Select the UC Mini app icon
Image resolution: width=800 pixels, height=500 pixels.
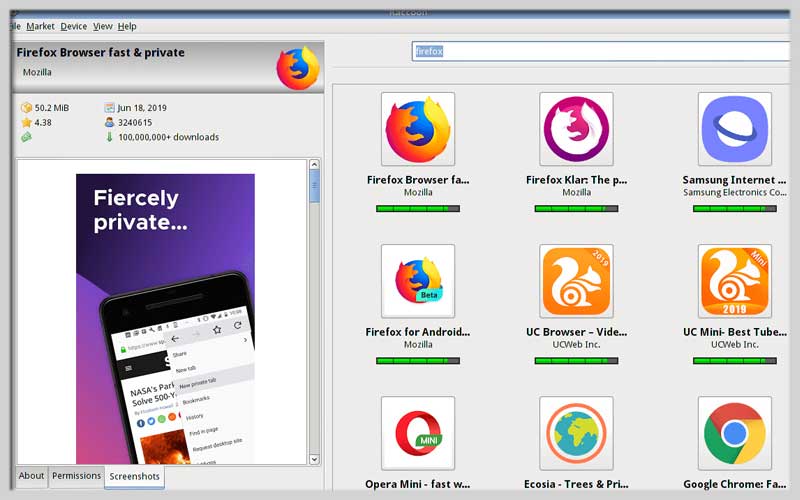click(735, 281)
